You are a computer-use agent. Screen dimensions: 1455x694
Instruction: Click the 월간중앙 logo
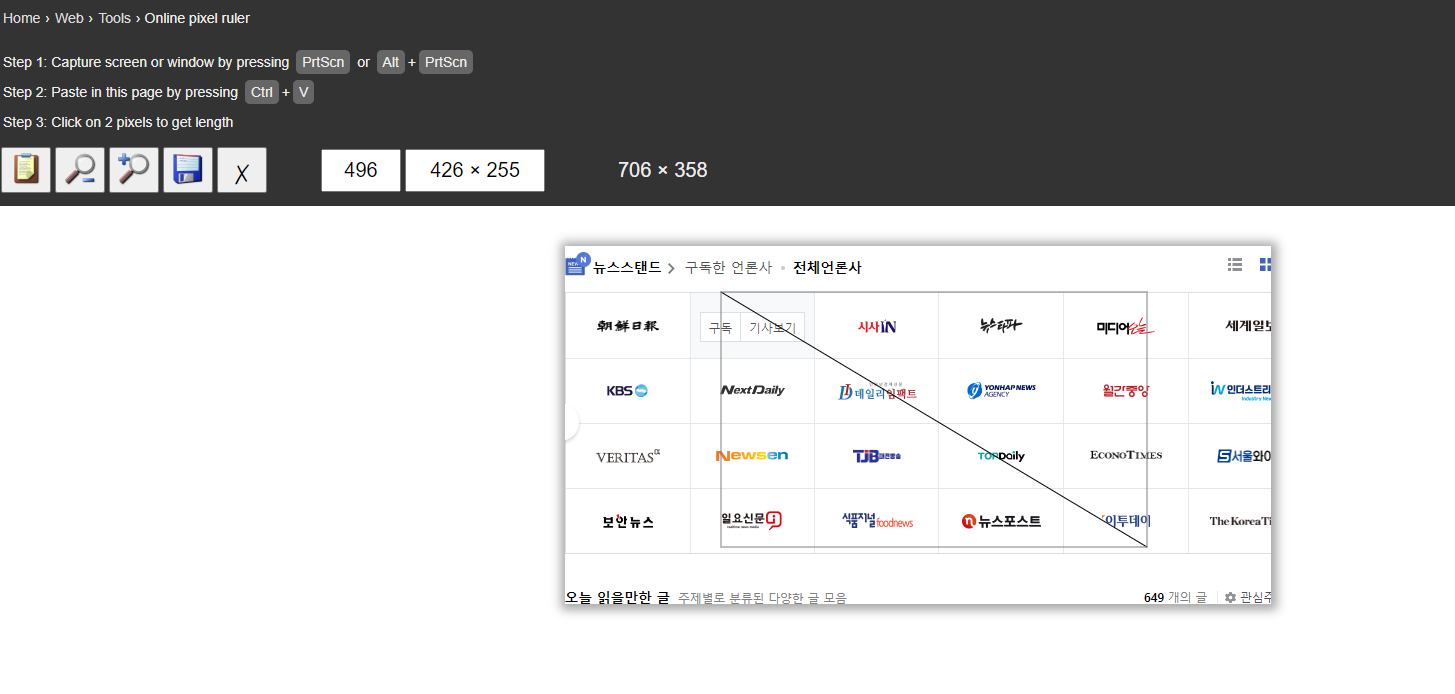(1126, 390)
